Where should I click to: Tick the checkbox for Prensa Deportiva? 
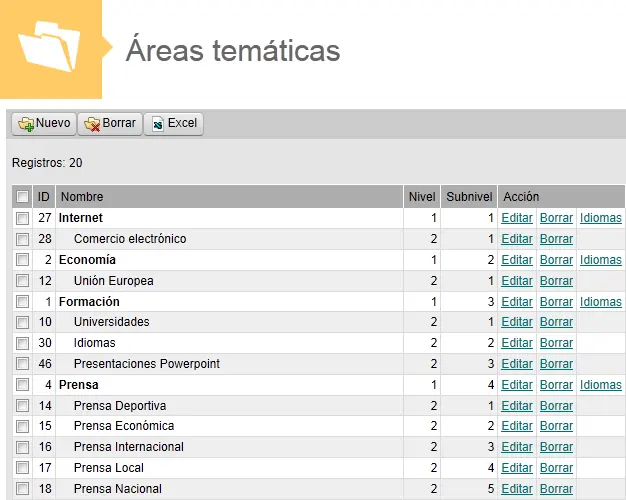point(22,406)
